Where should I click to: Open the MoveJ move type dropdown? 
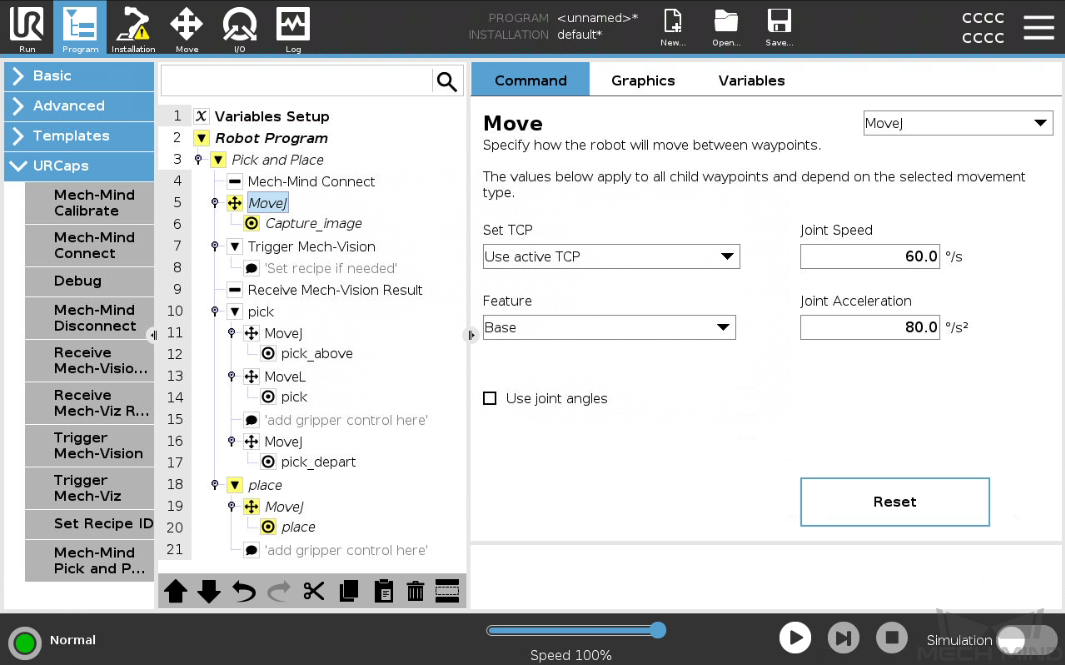click(x=958, y=123)
